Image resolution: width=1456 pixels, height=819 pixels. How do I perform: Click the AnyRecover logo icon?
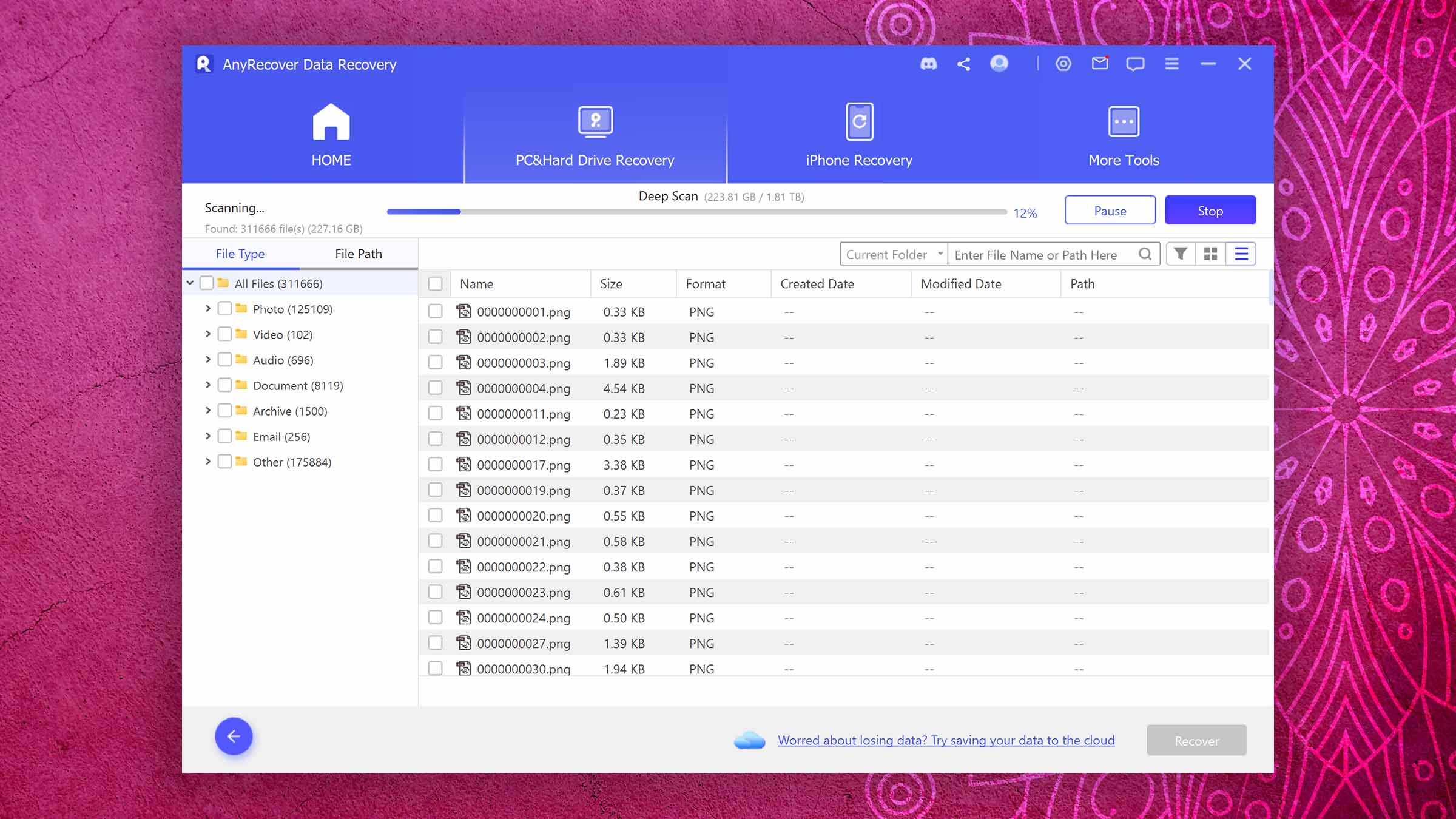point(204,64)
